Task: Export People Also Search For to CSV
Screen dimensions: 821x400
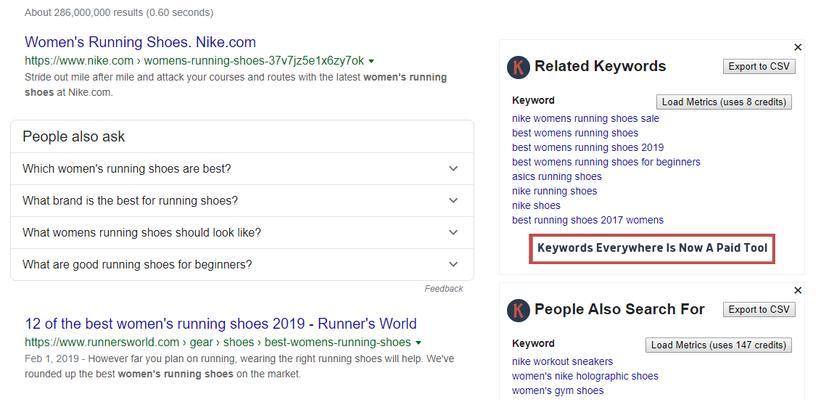Action: 758,310
